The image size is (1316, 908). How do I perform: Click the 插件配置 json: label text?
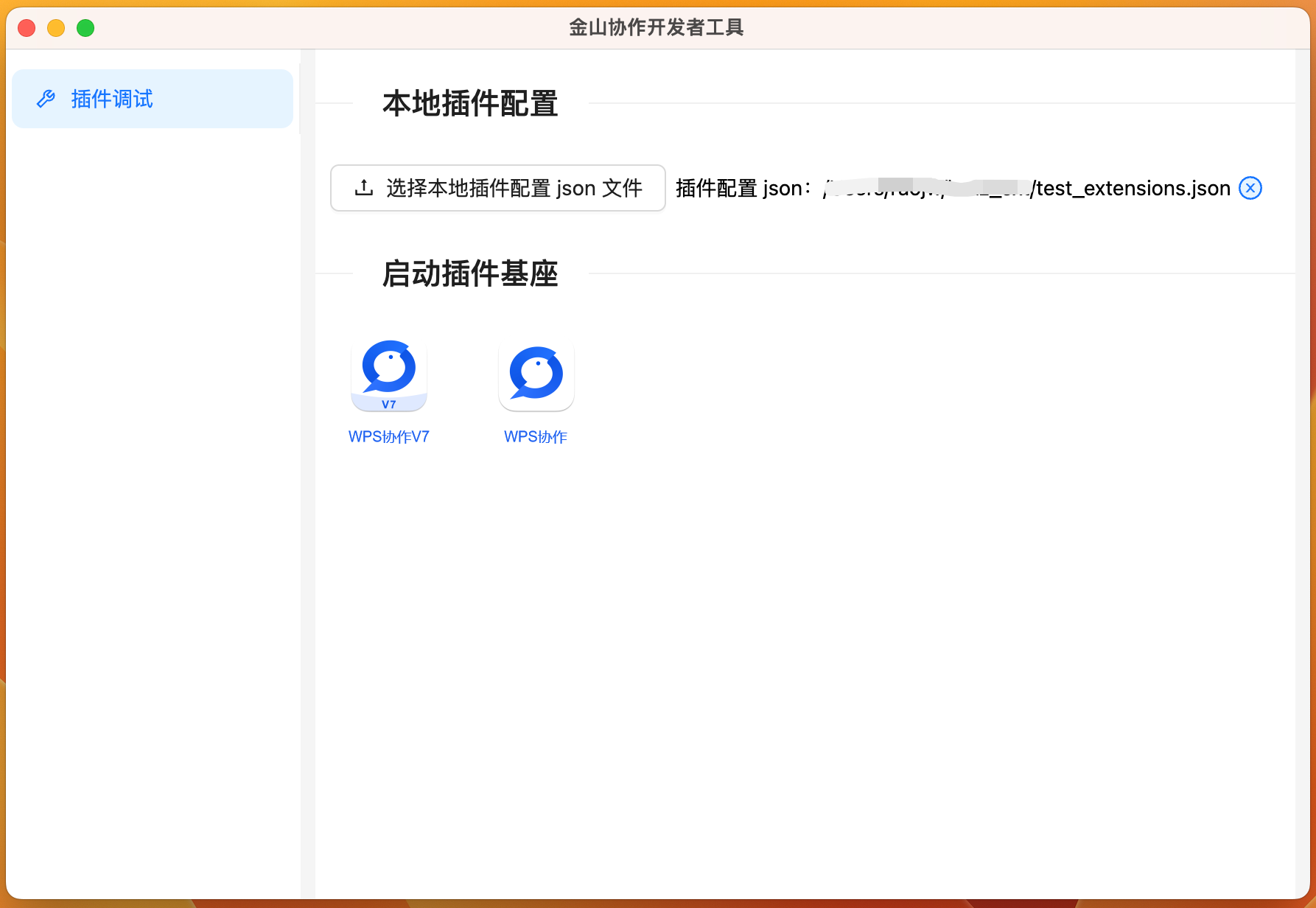pyautogui.click(x=743, y=189)
